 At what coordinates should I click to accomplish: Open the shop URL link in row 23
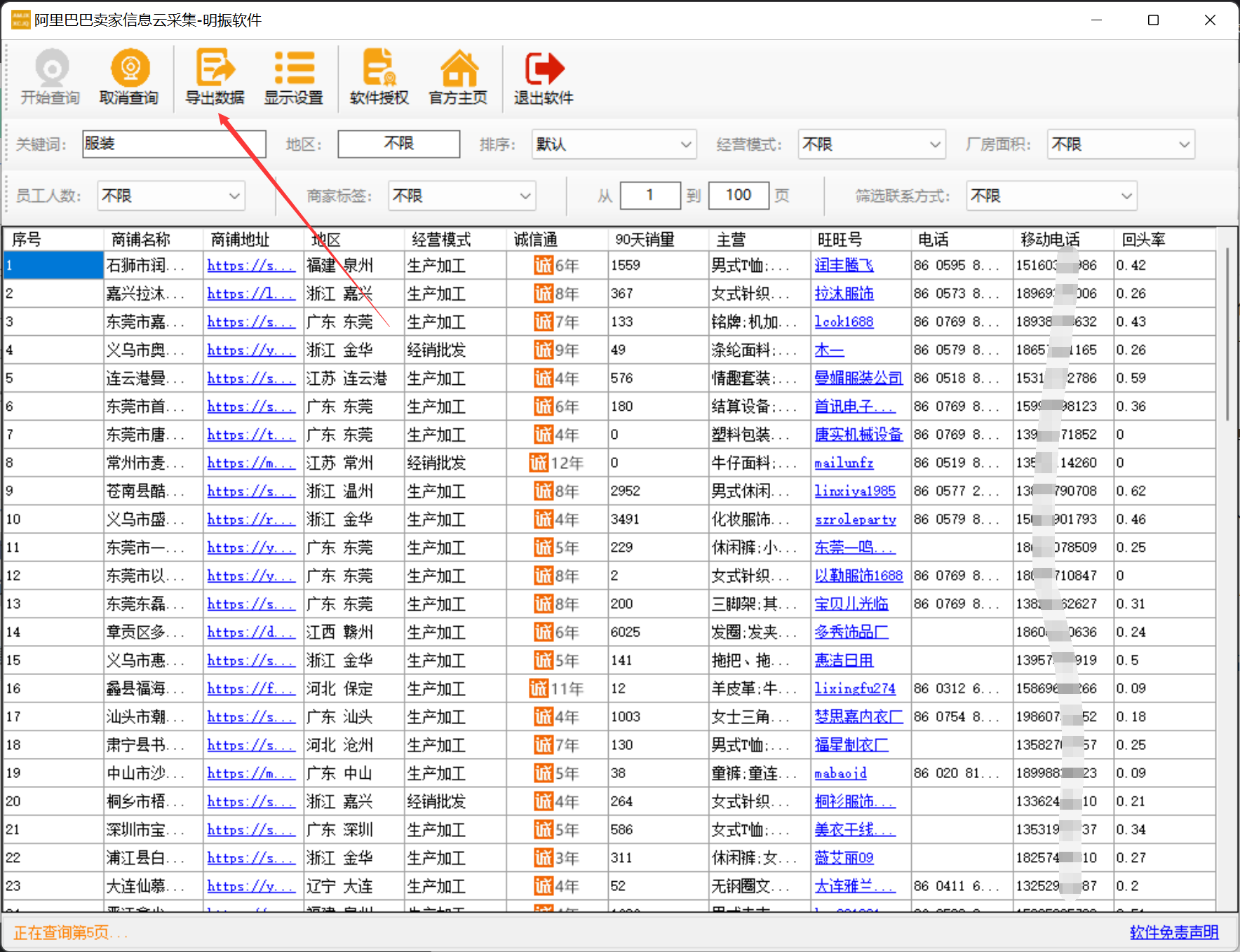click(250, 886)
